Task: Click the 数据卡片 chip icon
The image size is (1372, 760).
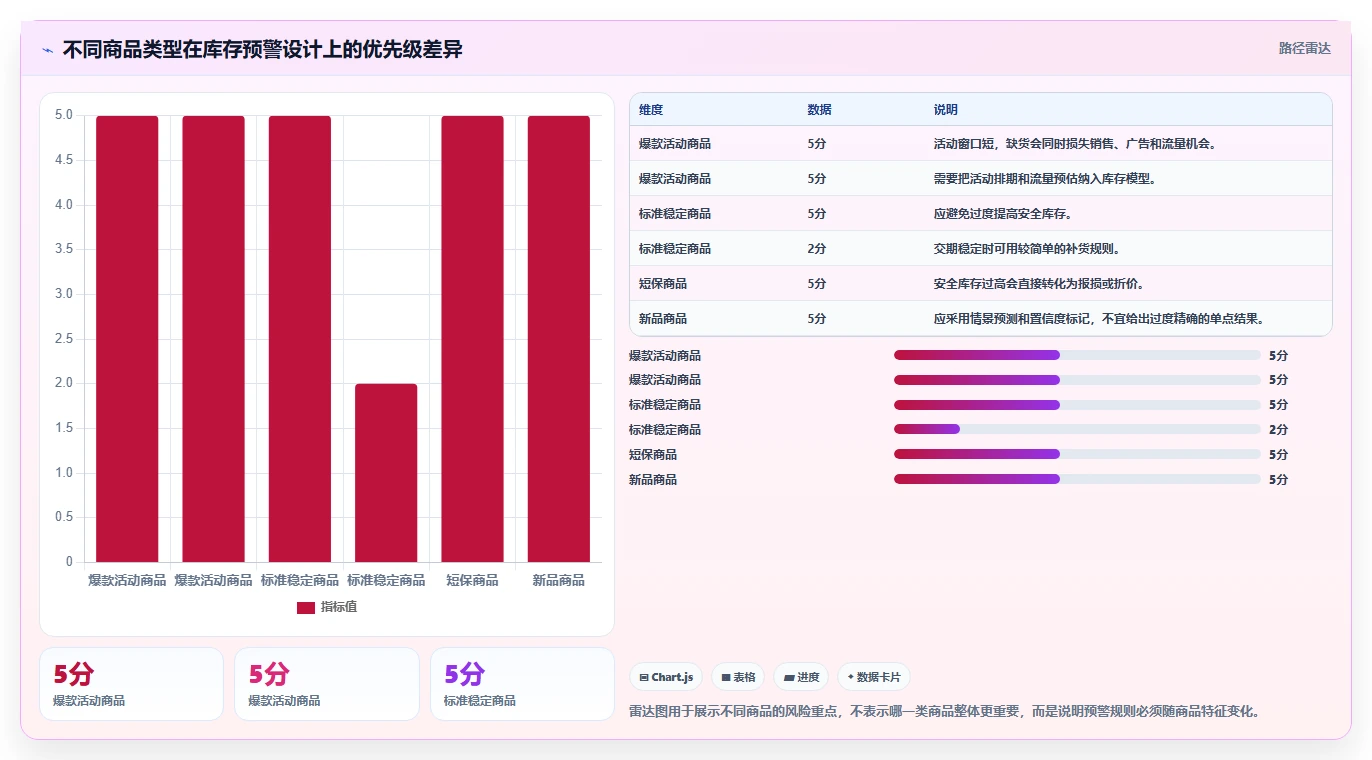Action: tap(851, 677)
